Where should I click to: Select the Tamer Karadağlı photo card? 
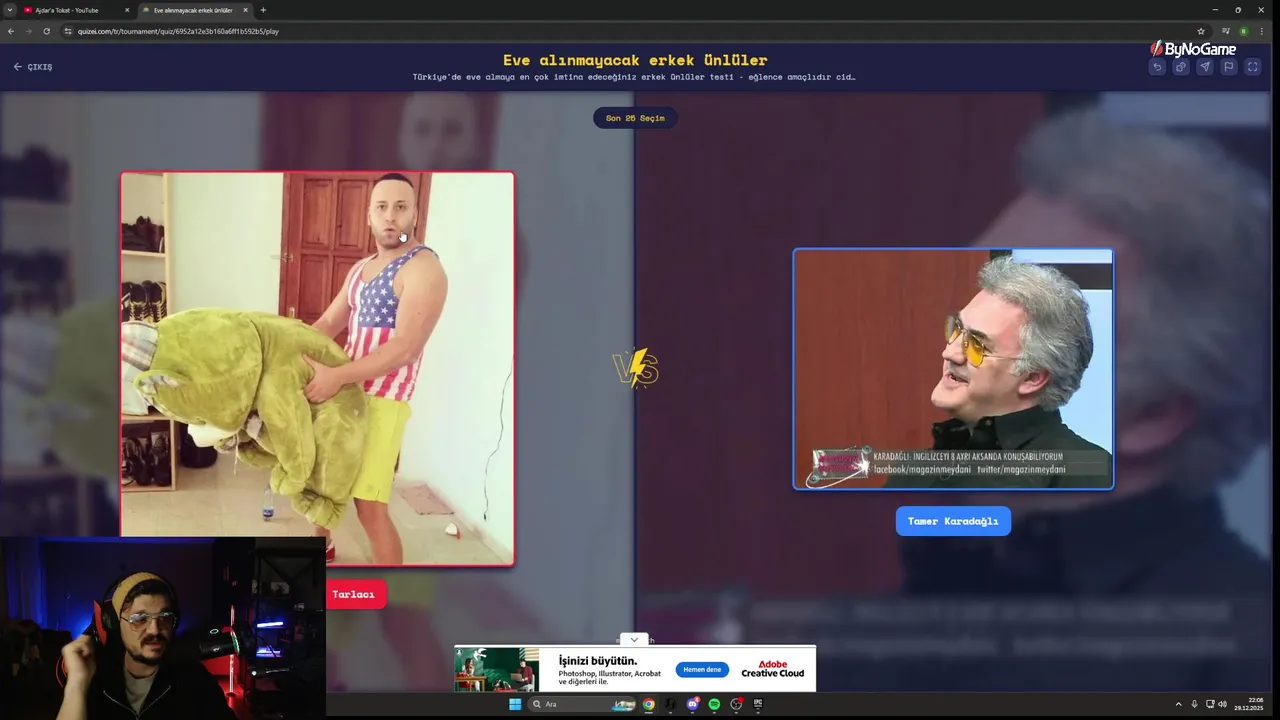tap(953, 369)
